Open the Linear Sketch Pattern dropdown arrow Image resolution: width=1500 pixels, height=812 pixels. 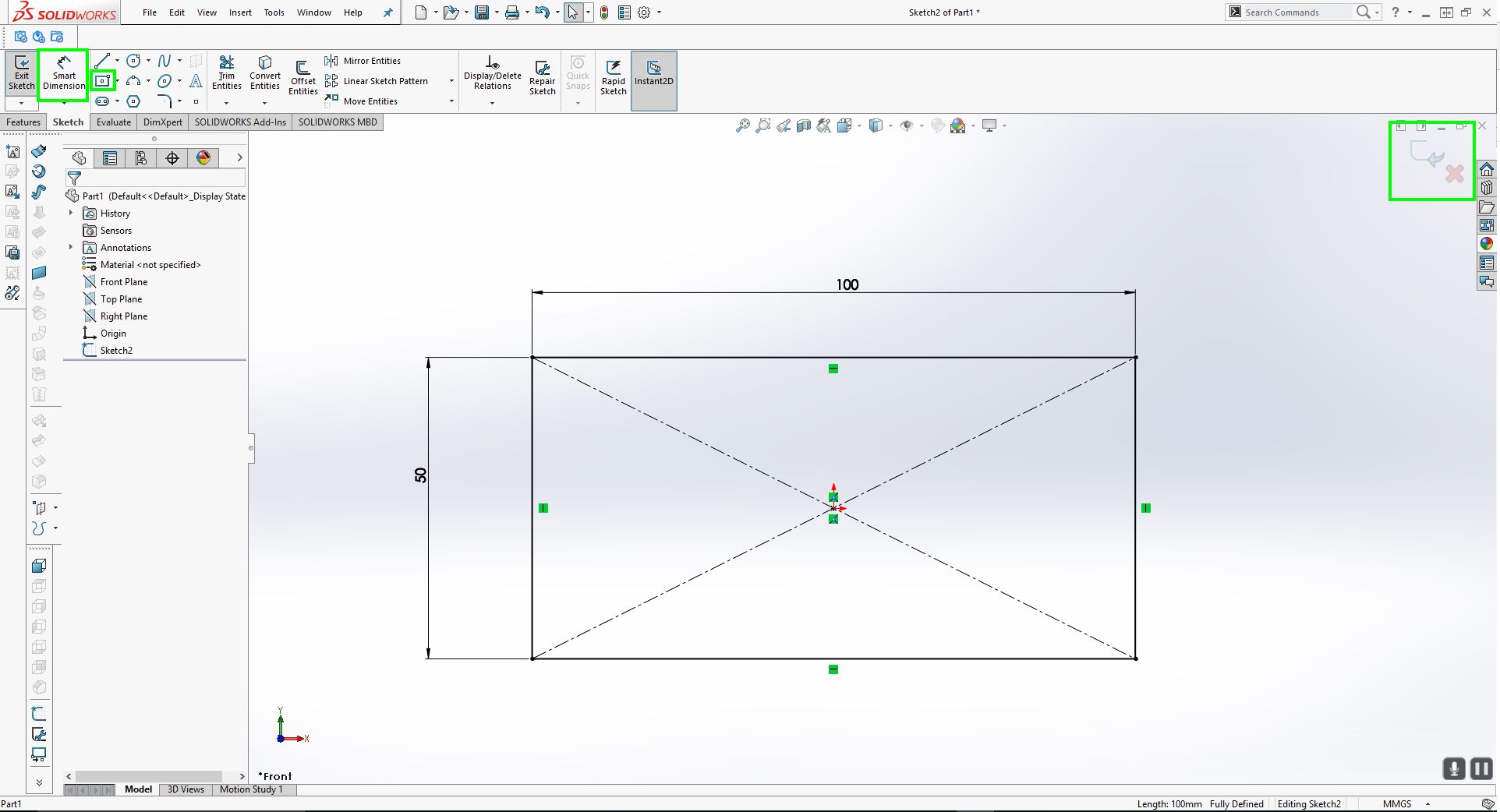pos(451,81)
